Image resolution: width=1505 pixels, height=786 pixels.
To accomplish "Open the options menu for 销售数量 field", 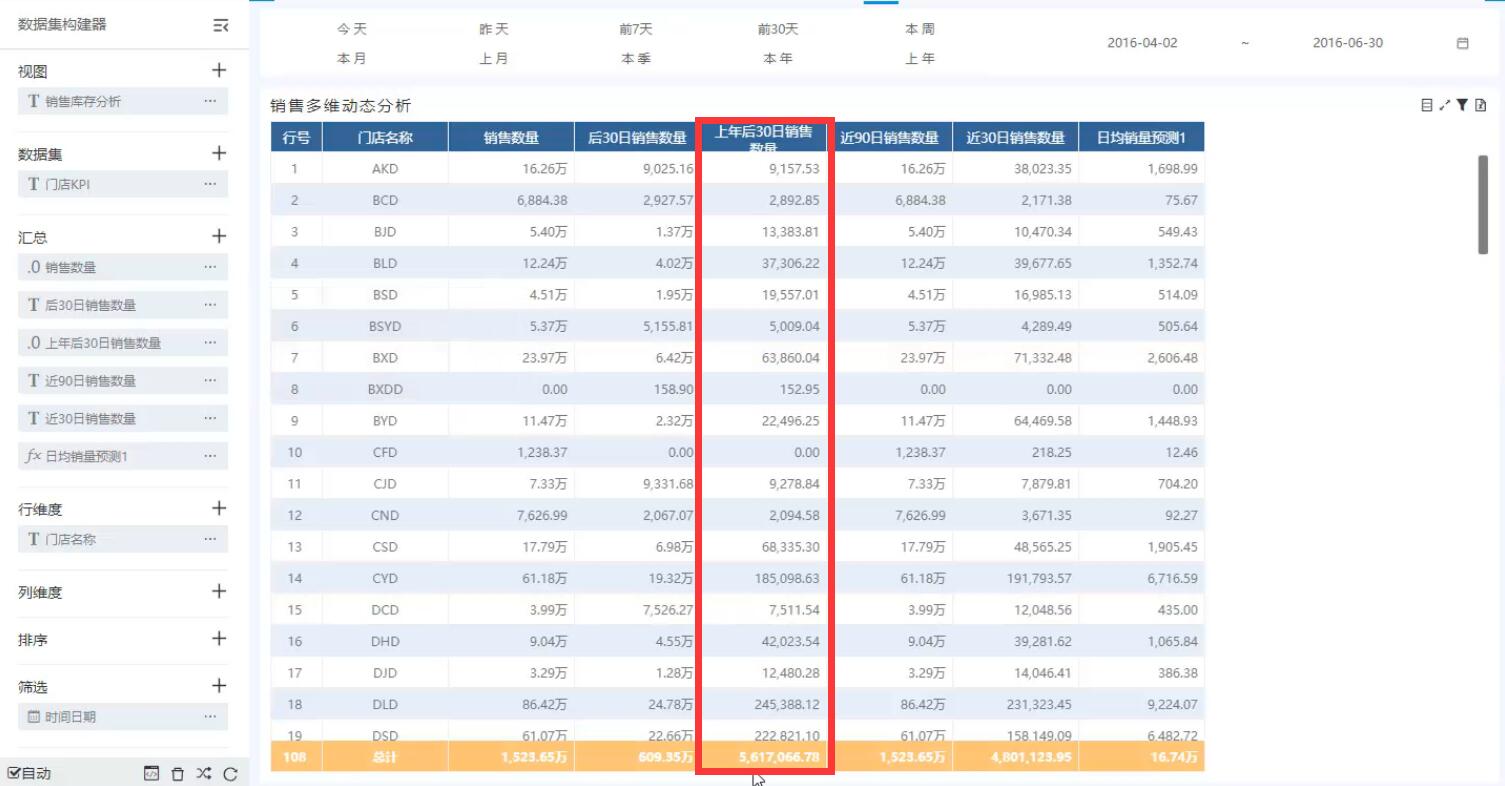I will (x=210, y=267).
